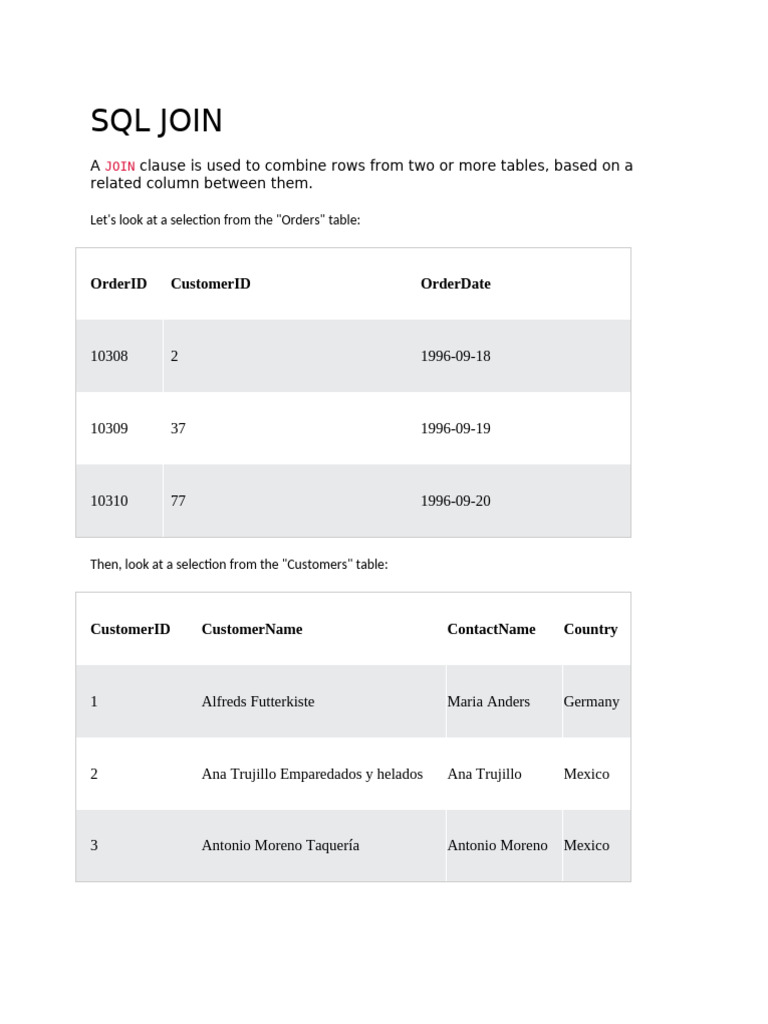Click the Maria Anders contact cell
This screenshot has height=1024, width=768.
(x=488, y=702)
